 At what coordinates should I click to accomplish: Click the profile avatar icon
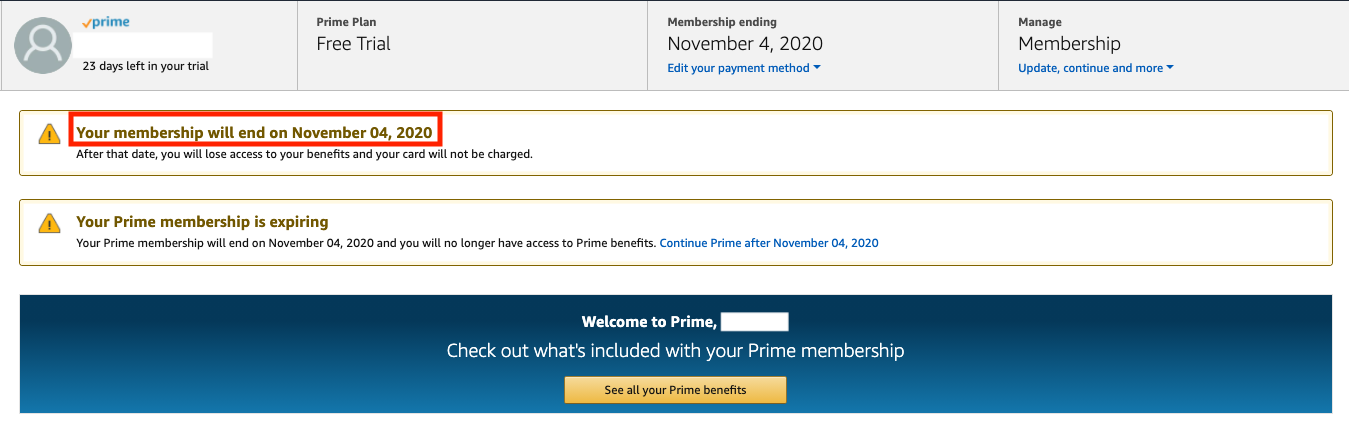(43, 45)
